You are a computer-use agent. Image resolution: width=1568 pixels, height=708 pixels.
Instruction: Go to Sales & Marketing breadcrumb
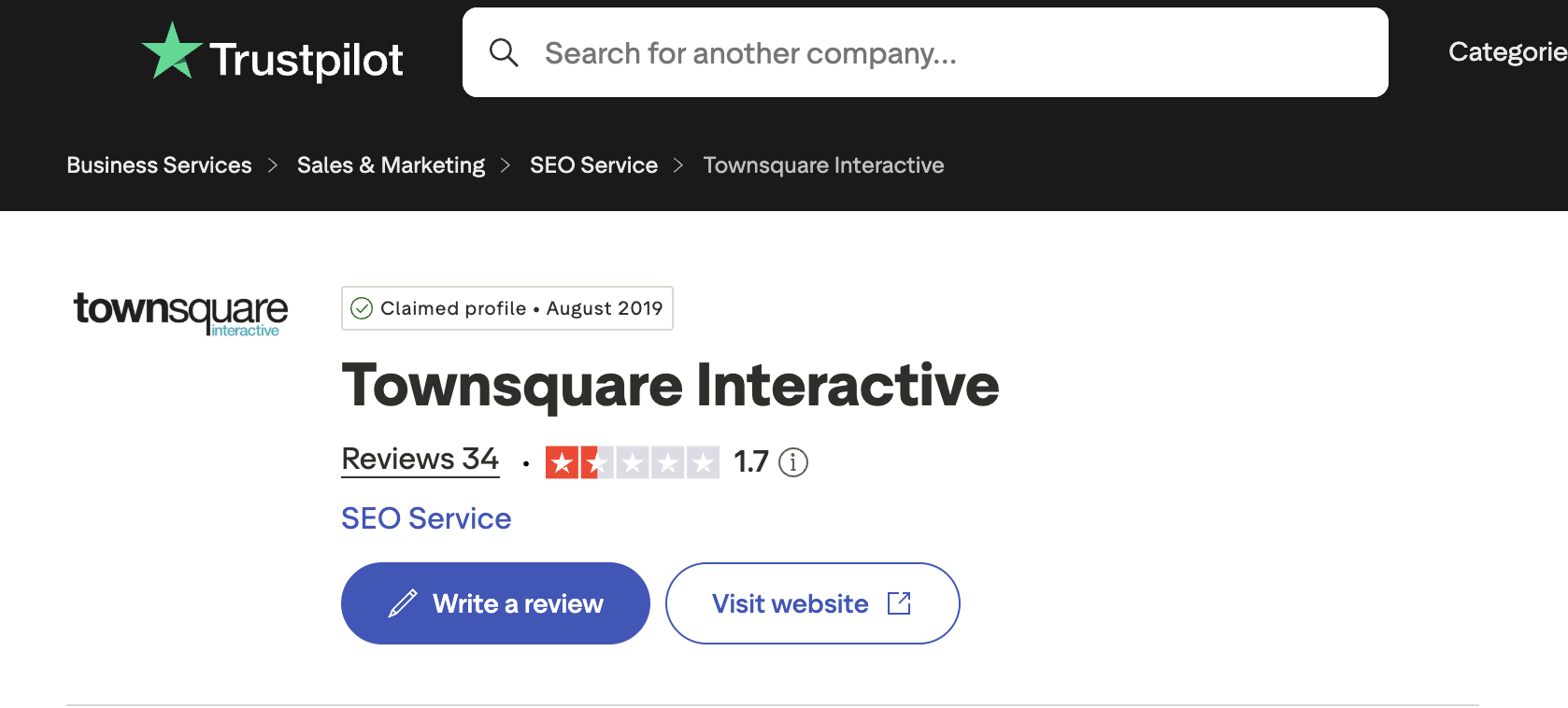[391, 165]
